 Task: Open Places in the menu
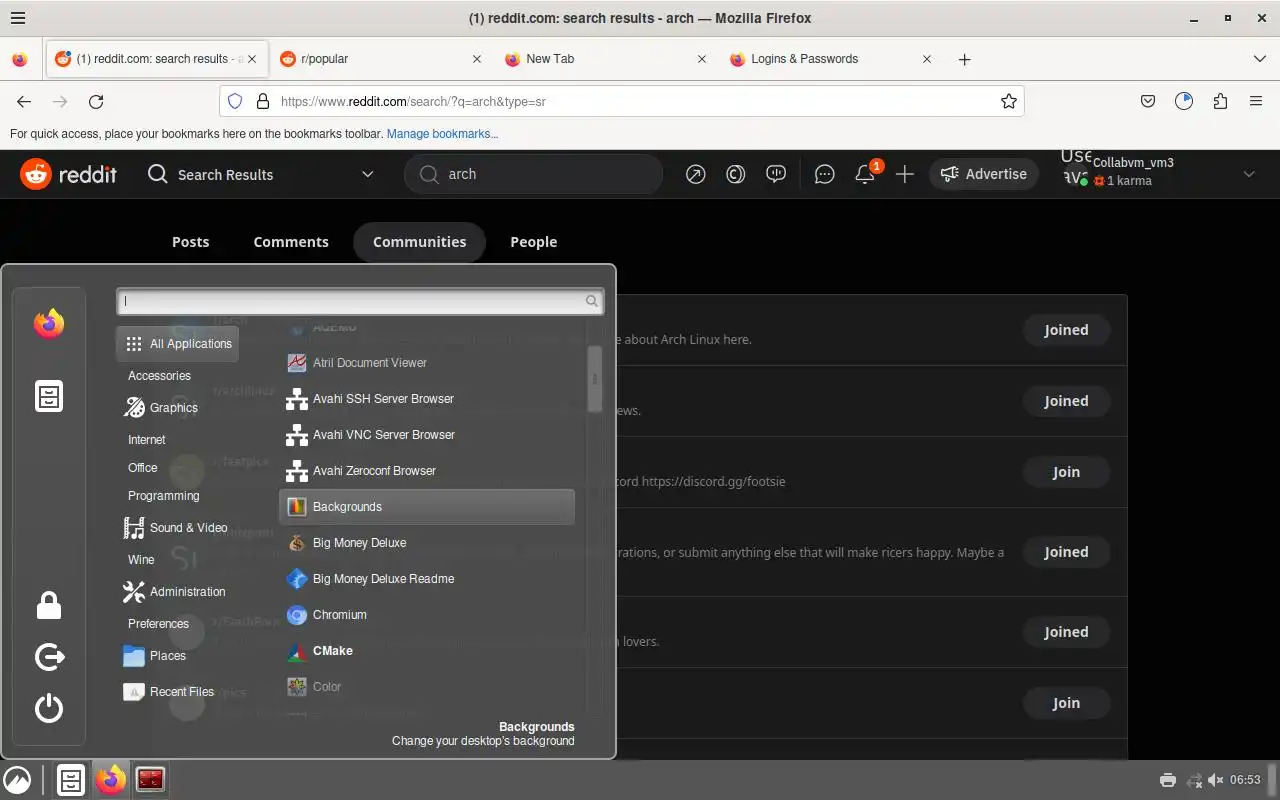click(x=168, y=656)
